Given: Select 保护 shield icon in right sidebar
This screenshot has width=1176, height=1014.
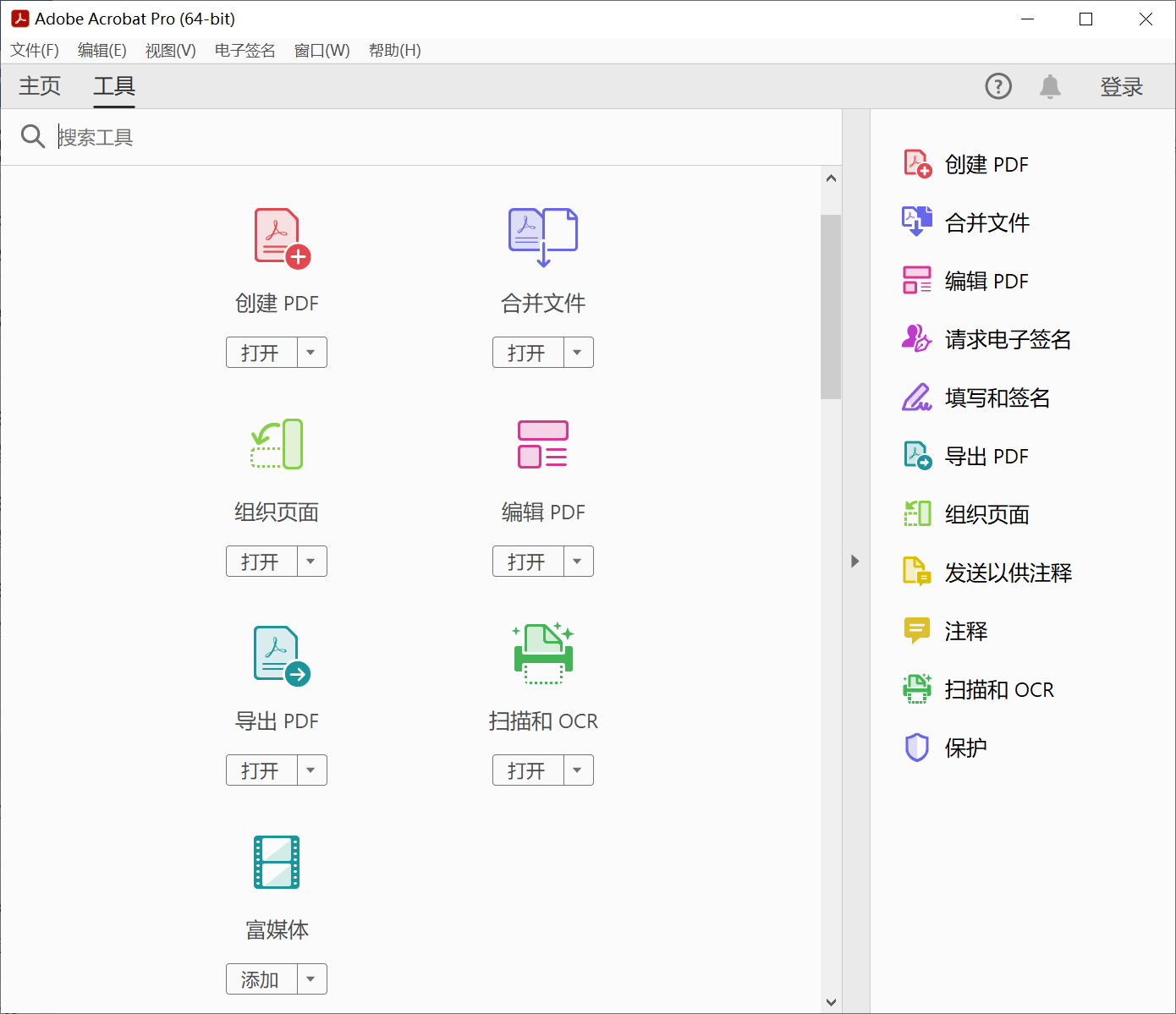Looking at the screenshot, I should coord(917,748).
